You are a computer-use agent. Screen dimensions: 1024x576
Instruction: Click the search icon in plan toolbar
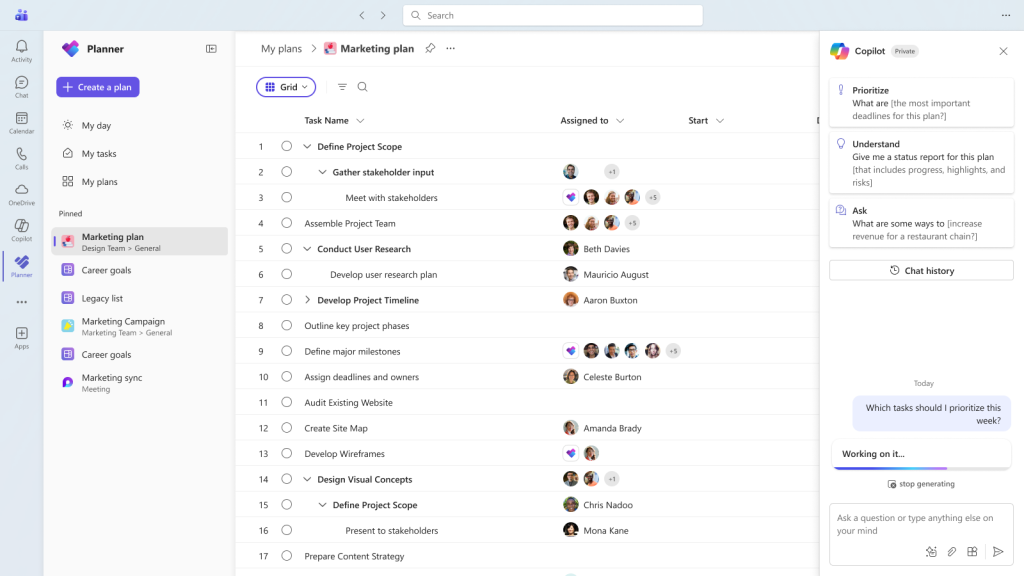click(362, 87)
